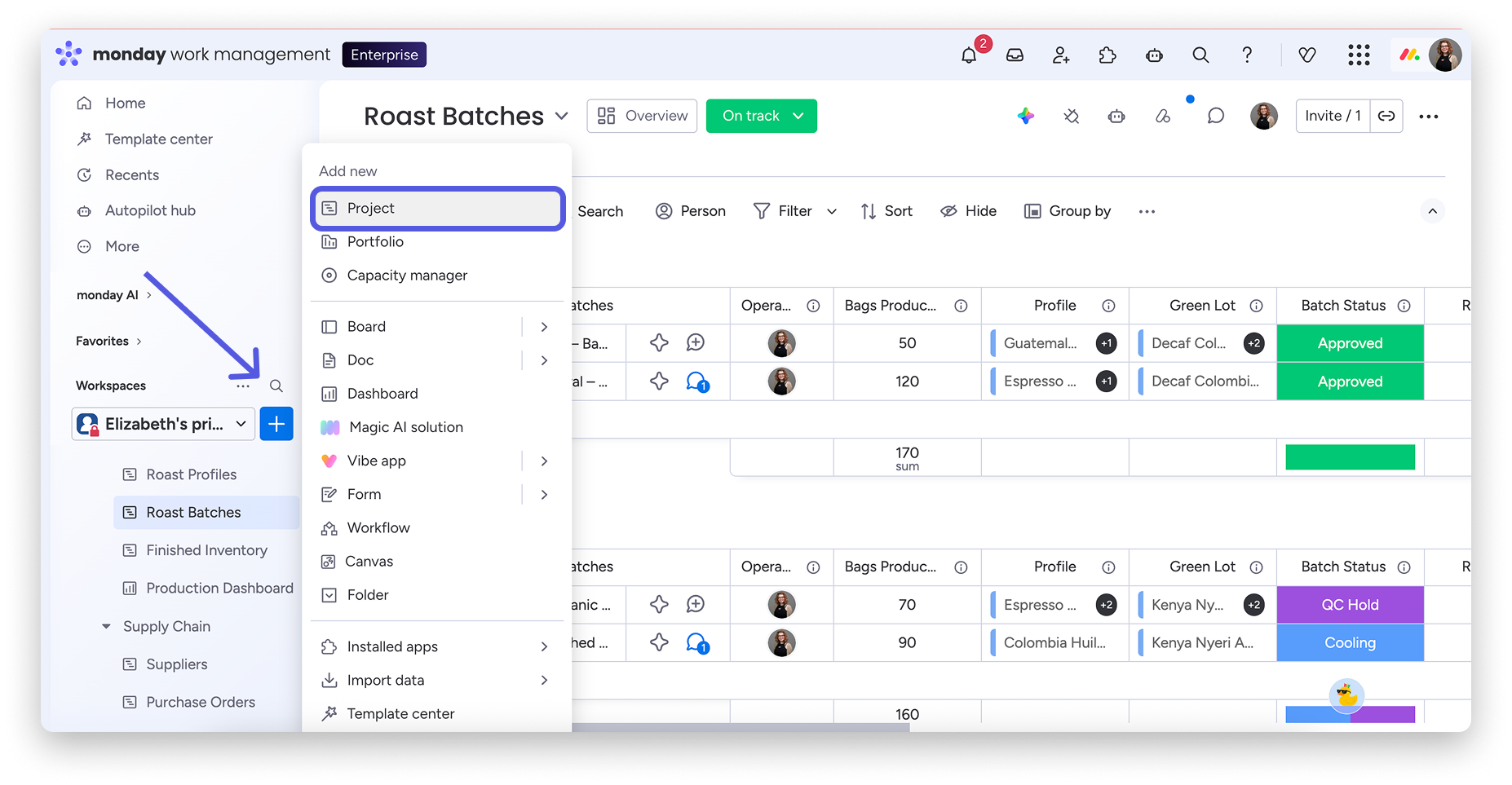Viewport: 1512px width, 785px height.
Task: Select Magic AI solution menu item
Action: coord(438,427)
